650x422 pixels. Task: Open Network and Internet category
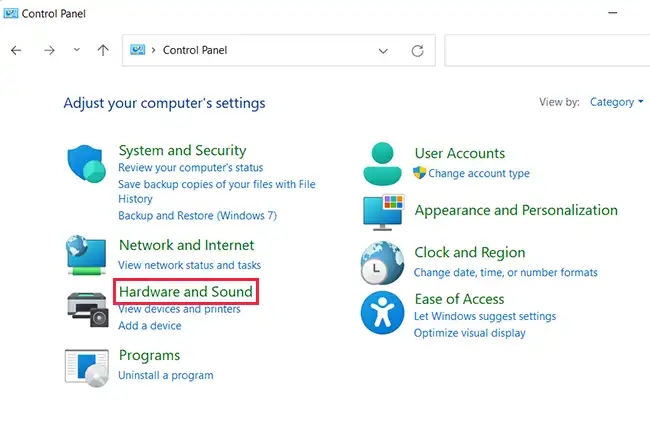coord(187,245)
